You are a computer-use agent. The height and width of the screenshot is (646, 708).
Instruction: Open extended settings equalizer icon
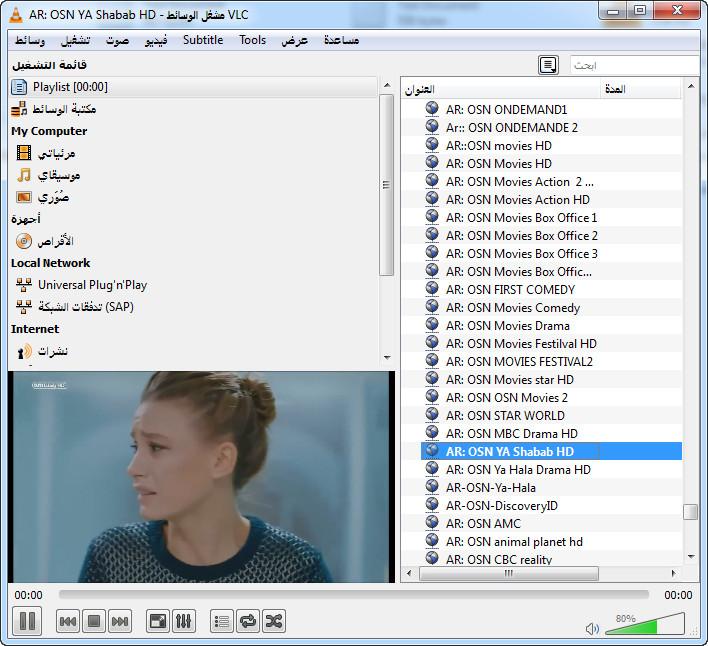tap(183, 622)
